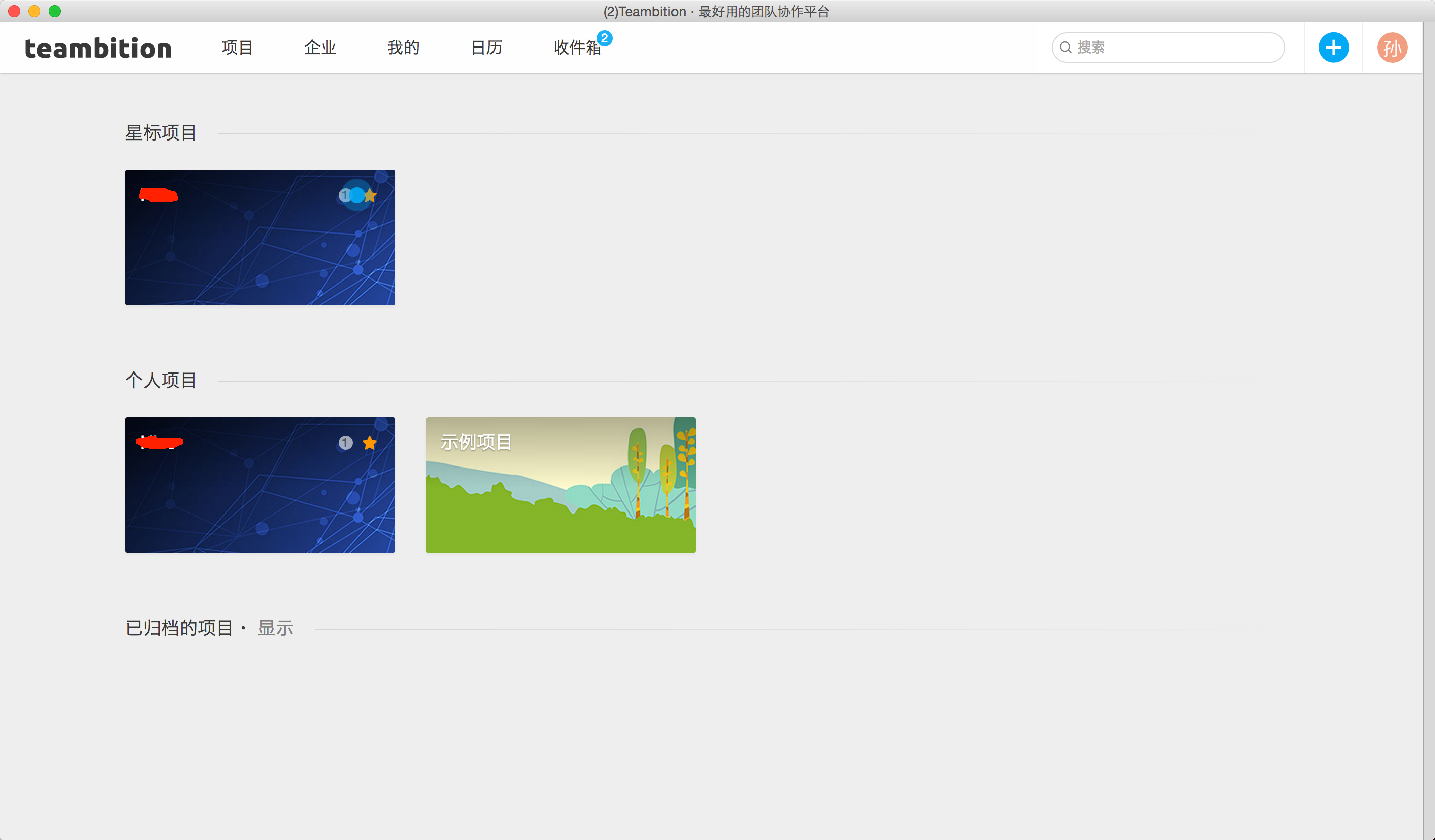This screenshot has width=1435, height=840.
Task: Switch to the 企业 tab
Action: [320, 48]
